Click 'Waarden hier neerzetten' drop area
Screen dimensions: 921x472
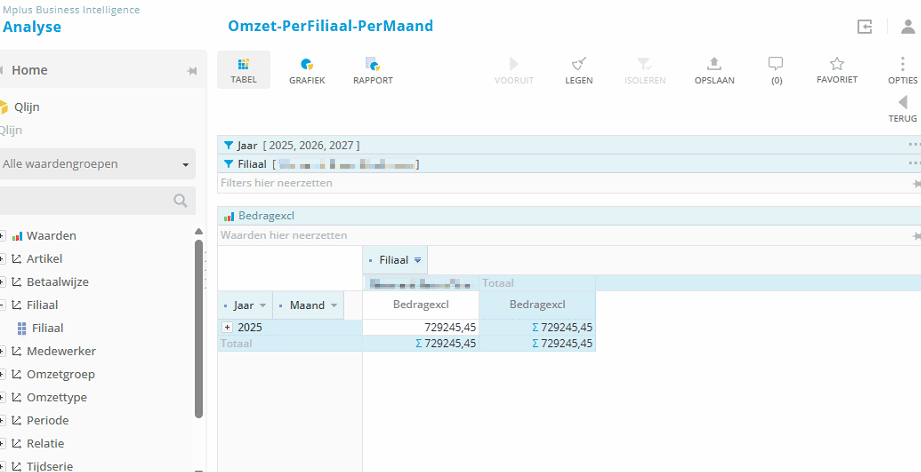pyautogui.click(x=569, y=235)
